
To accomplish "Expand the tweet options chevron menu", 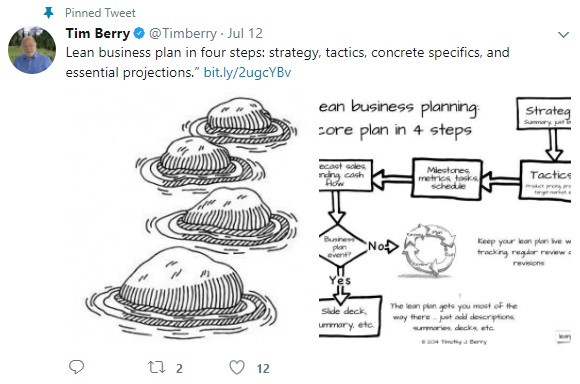I will pos(563,35).
